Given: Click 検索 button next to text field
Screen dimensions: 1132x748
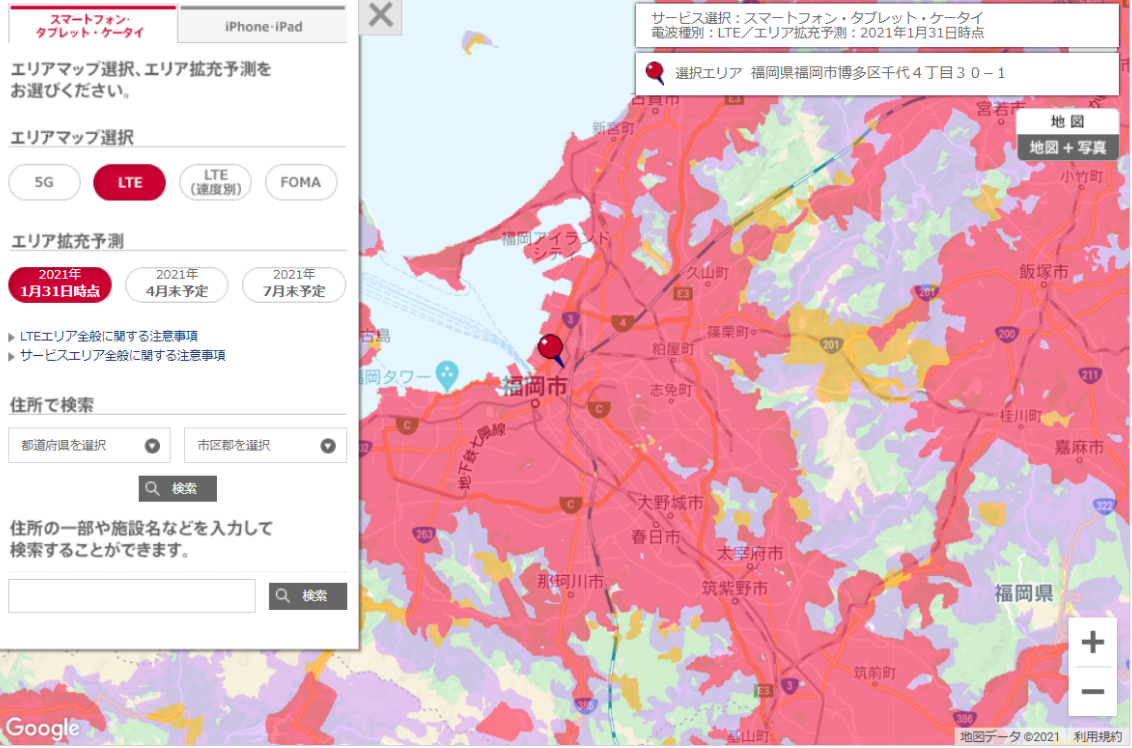Looking at the screenshot, I should coord(308,596).
